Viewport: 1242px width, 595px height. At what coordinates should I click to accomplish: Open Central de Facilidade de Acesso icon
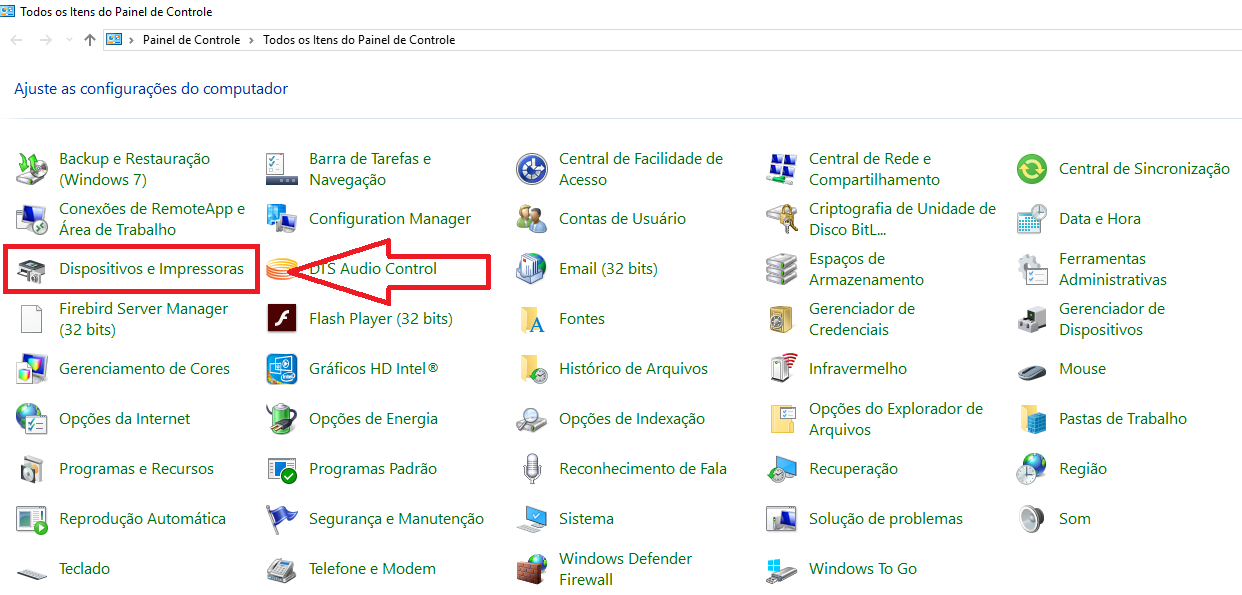[531, 169]
